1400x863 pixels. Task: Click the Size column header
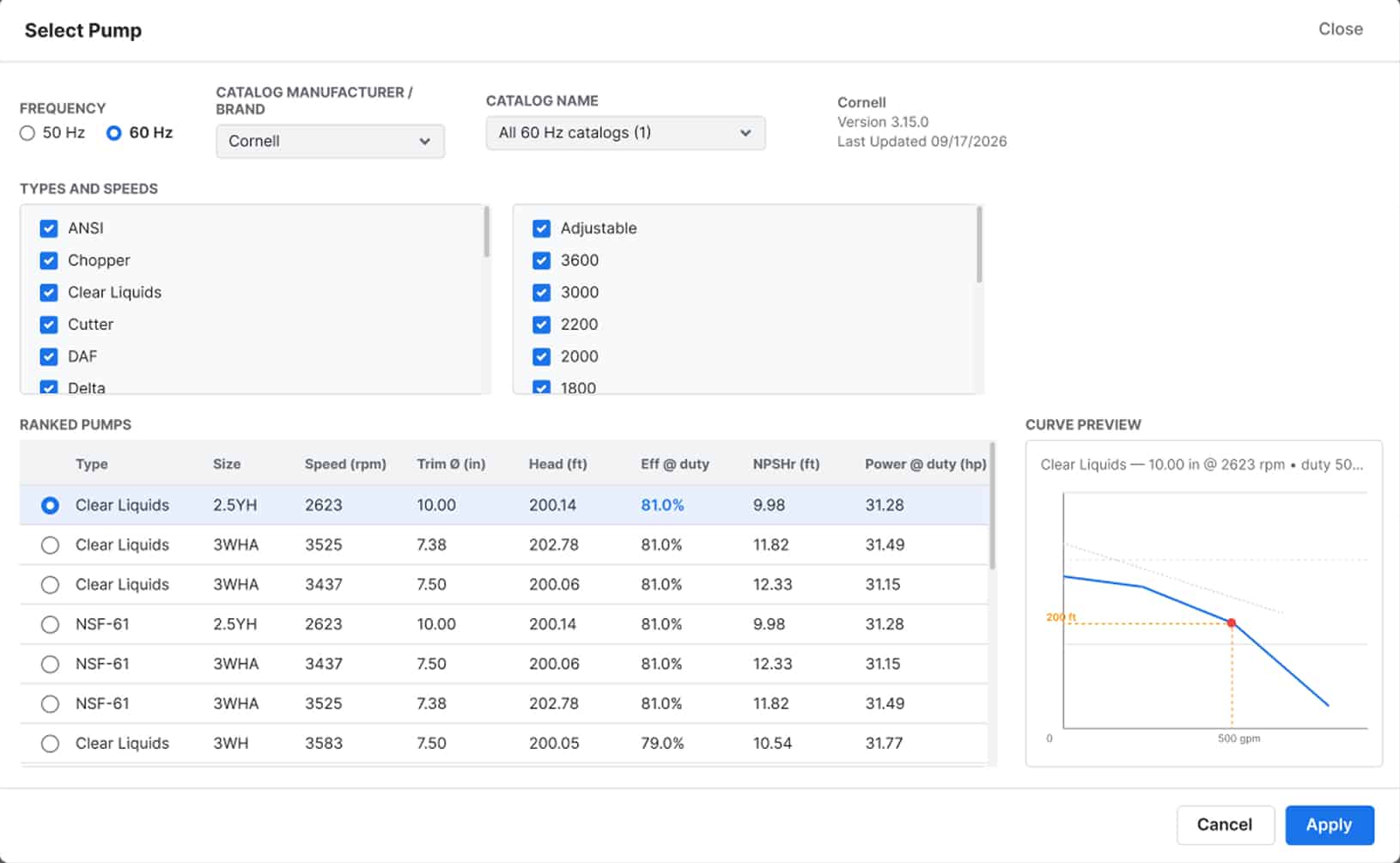pos(227,464)
